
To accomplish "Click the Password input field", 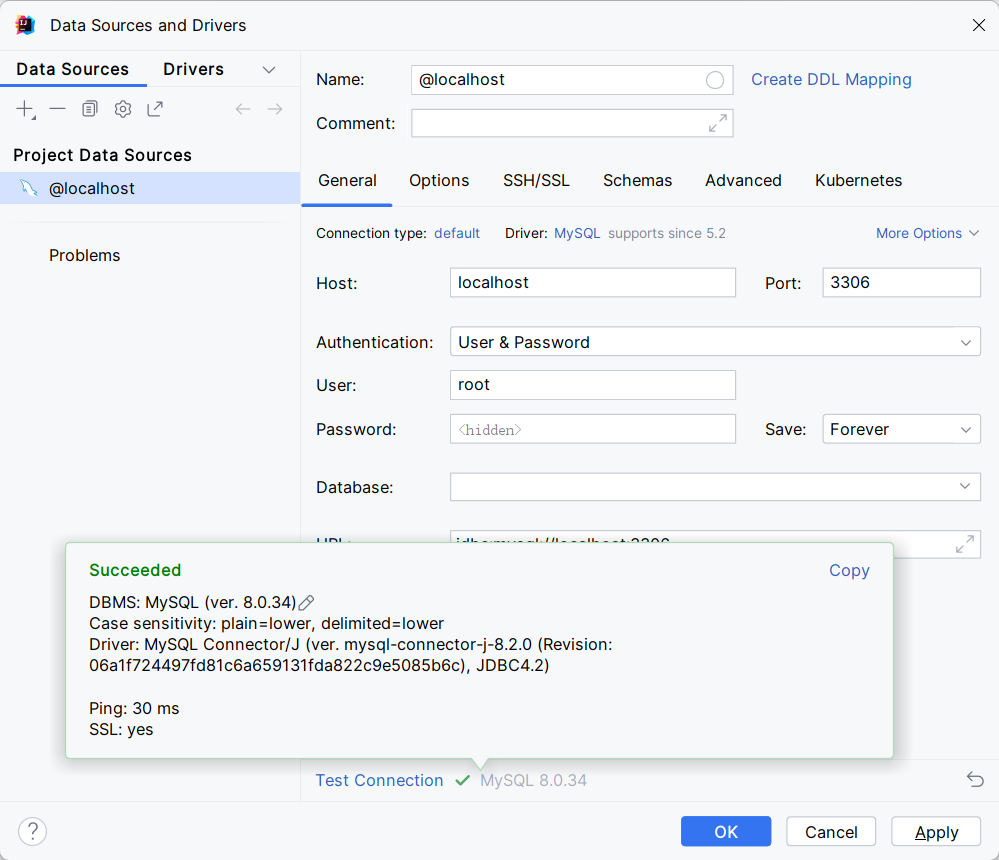I will click(x=593, y=429).
